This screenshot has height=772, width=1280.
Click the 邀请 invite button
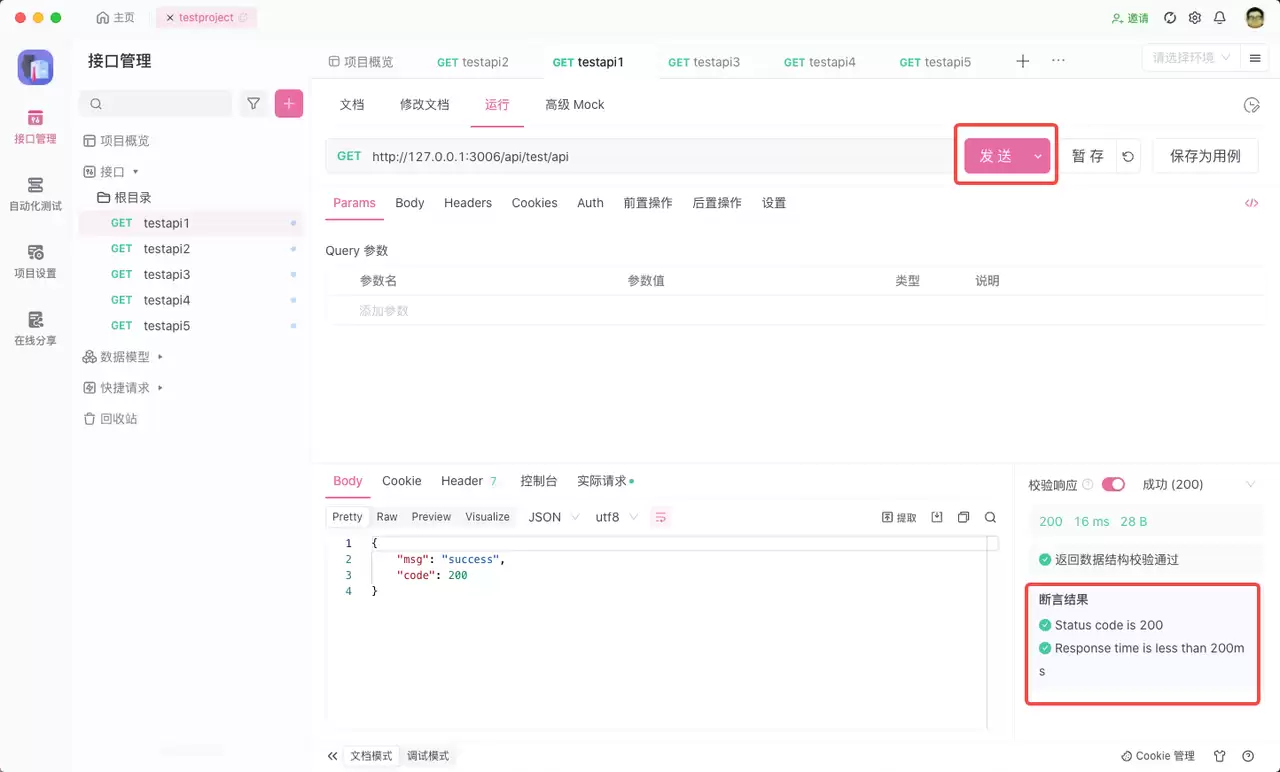(x=1130, y=18)
